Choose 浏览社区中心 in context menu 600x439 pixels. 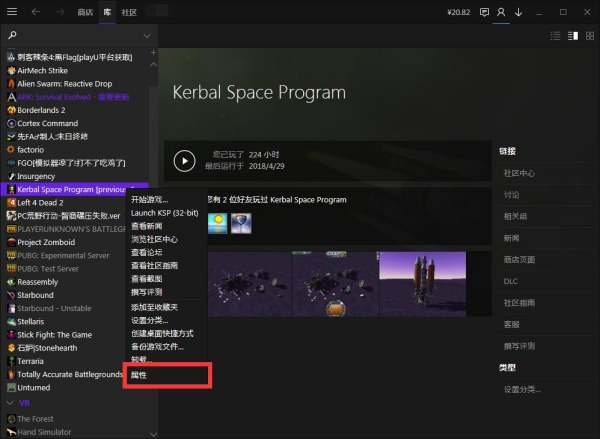tap(154, 239)
